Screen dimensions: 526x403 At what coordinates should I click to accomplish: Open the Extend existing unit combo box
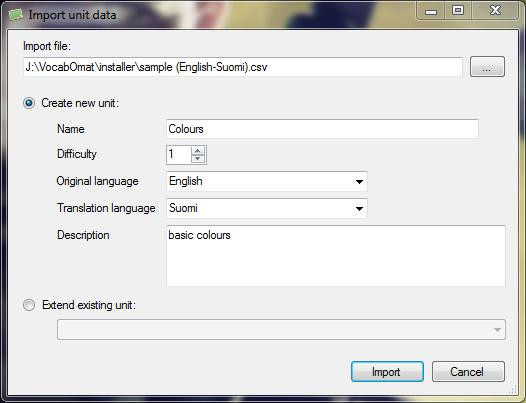pyautogui.click(x=281, y=330)
